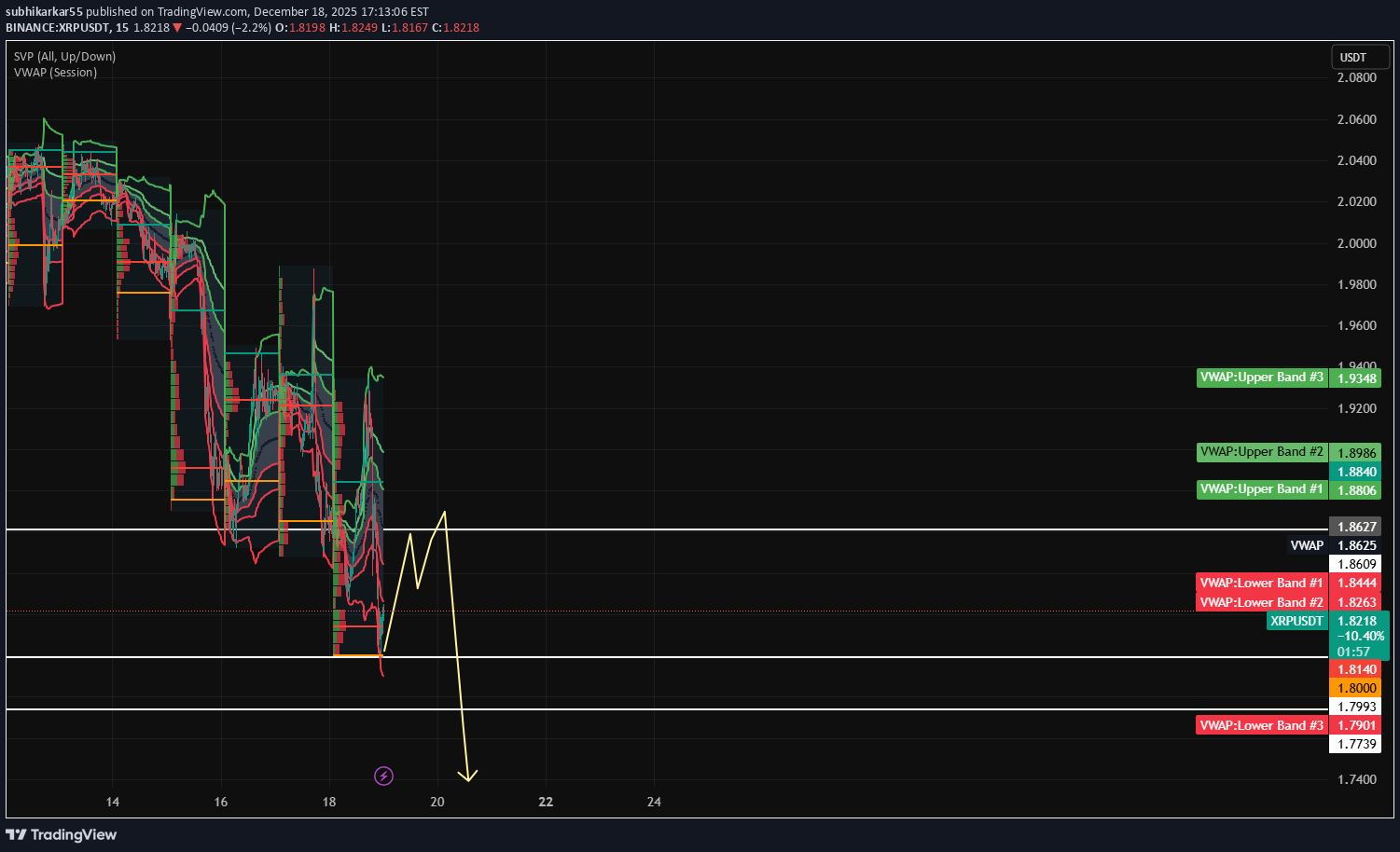
Task: Click the VWAP:Upper Band #3 label
Action: (x=1261, y=378)
